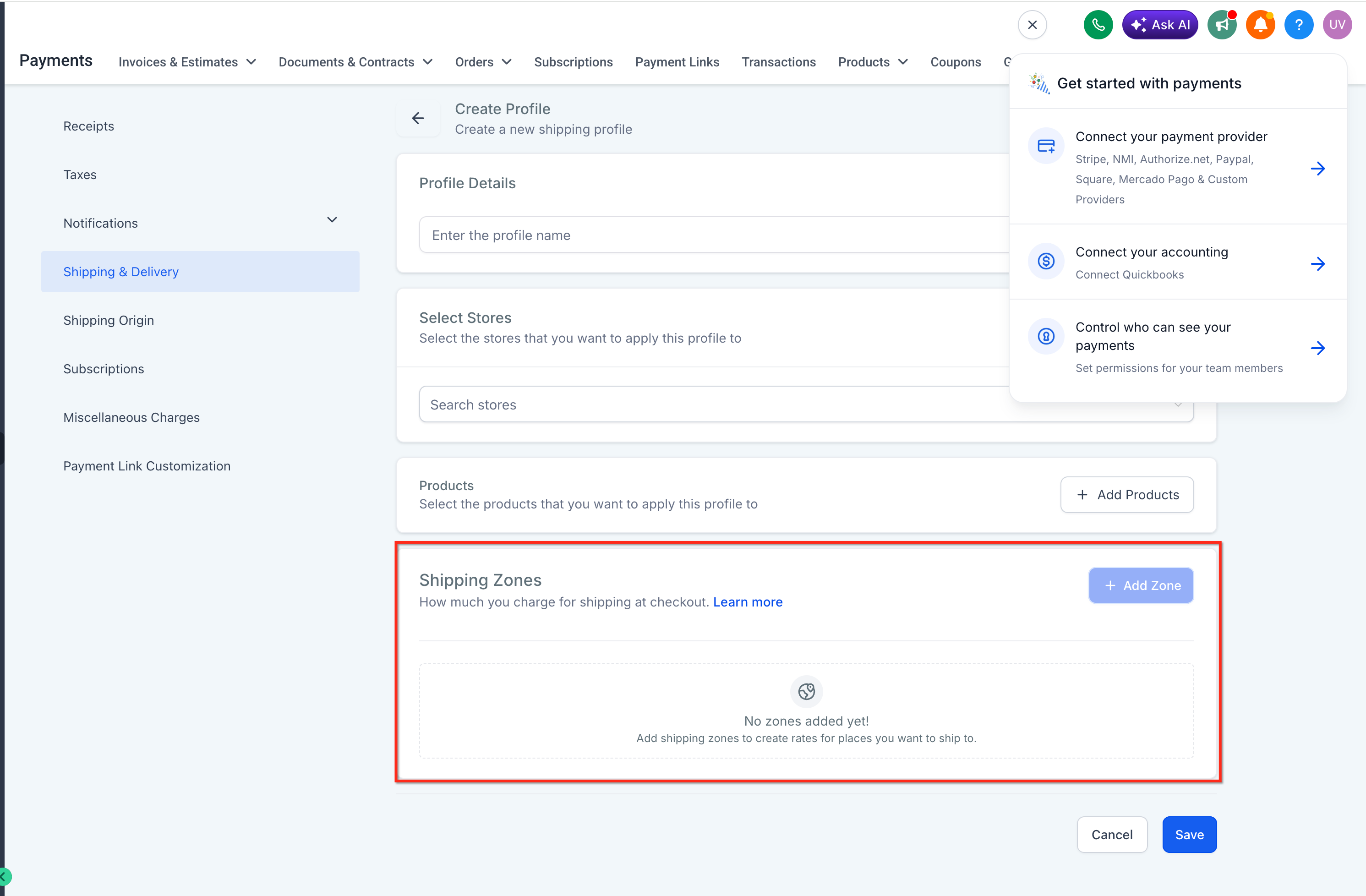Open the Invoices & Estimates dropdown
Screen dimensions: 1366x896
(x=187, y=61)
